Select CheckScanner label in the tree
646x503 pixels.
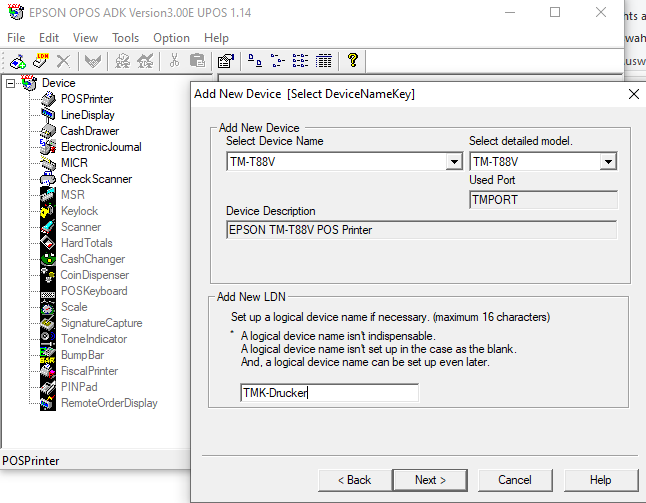[96, 179]
